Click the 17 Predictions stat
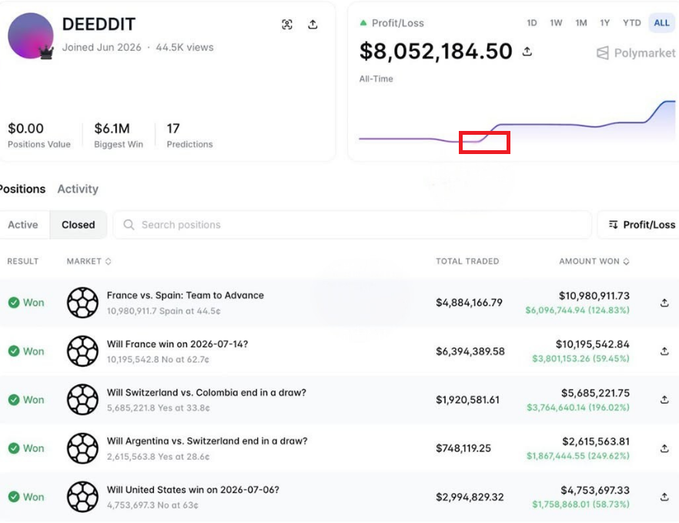The image size is (679, 523). click(190, 135)
